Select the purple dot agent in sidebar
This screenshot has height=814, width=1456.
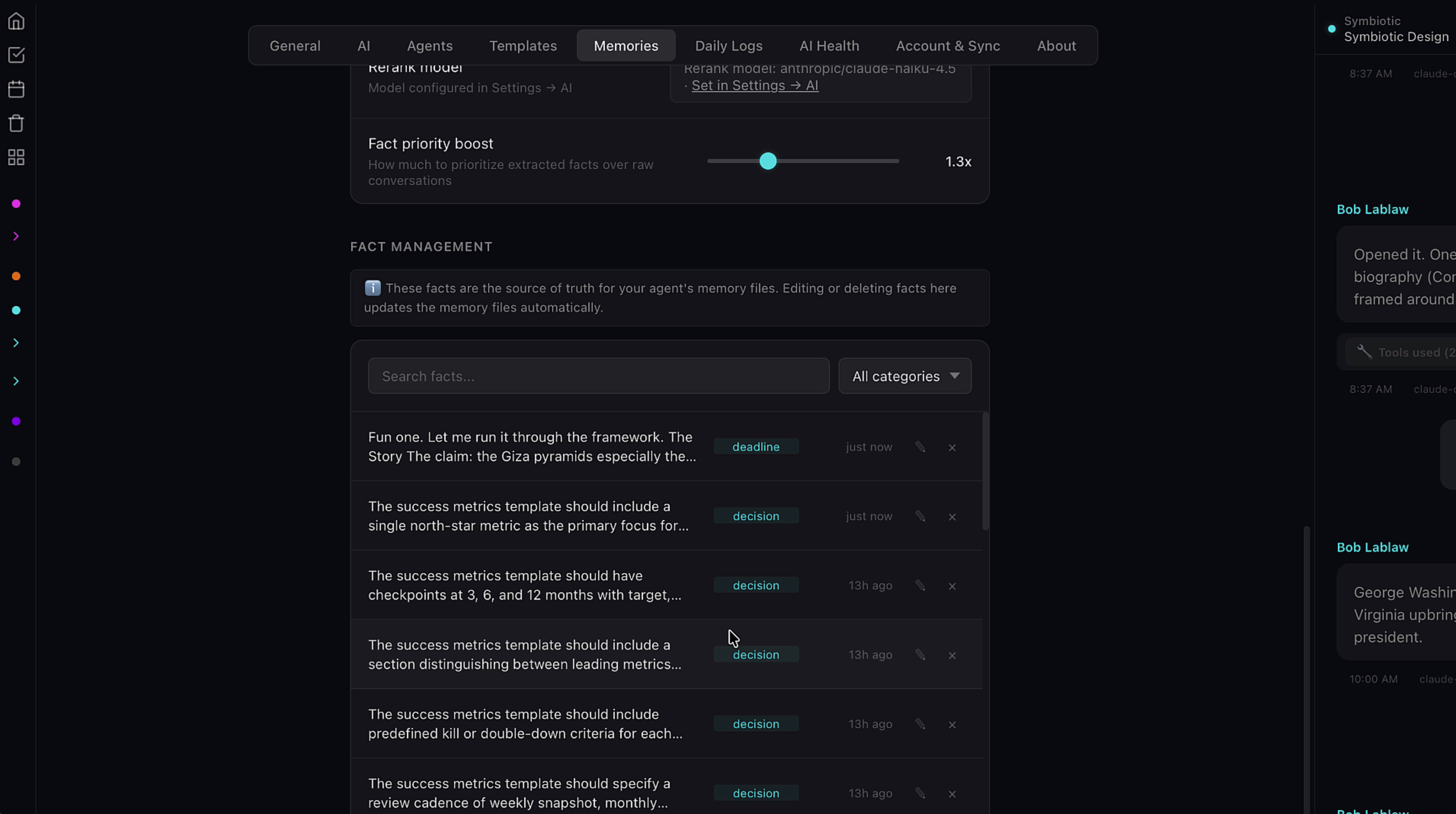tap(16, 421)
